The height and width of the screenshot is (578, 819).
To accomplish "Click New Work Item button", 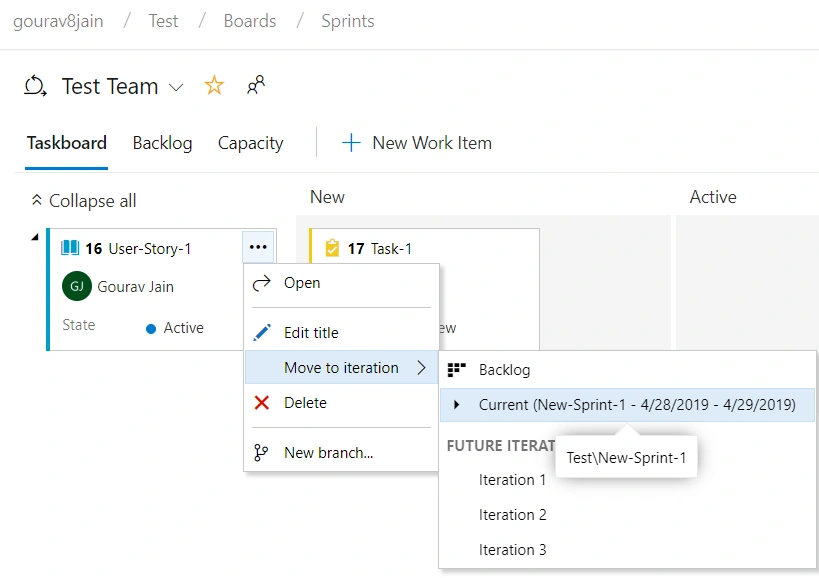I will point(417,143).
